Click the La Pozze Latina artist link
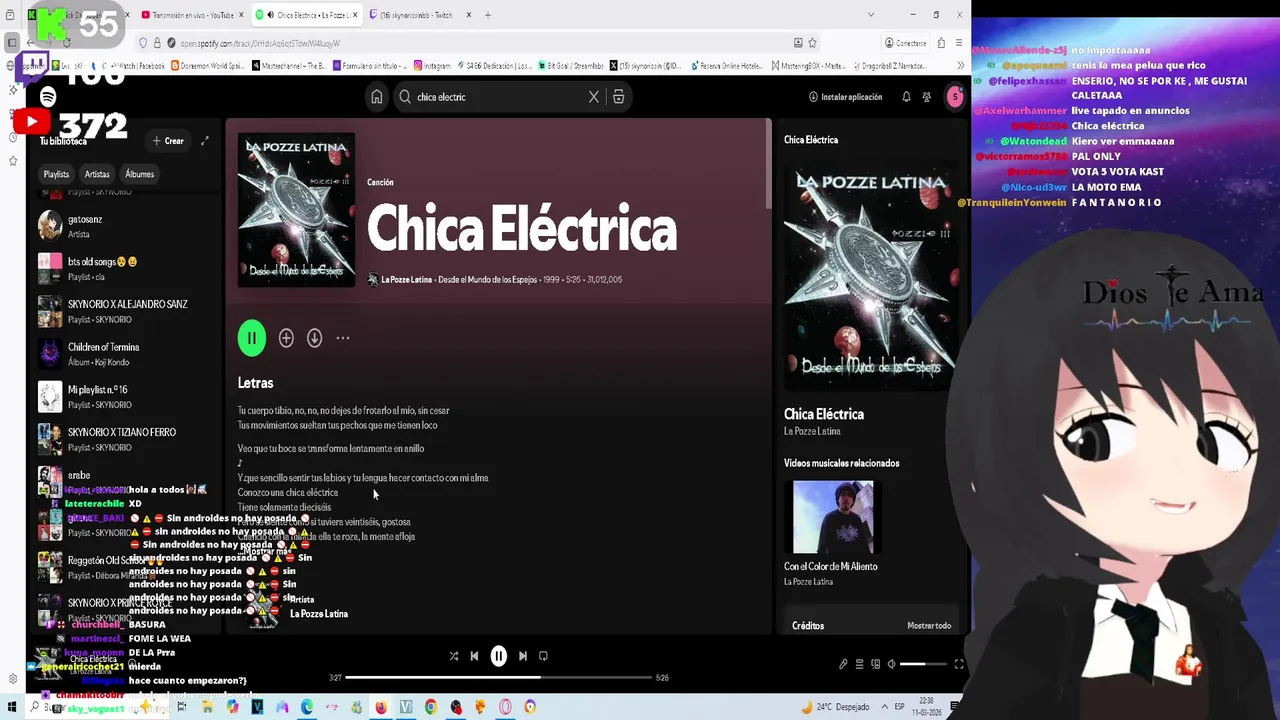Screen dimensions: 1280x720 [x=406, y=280]
